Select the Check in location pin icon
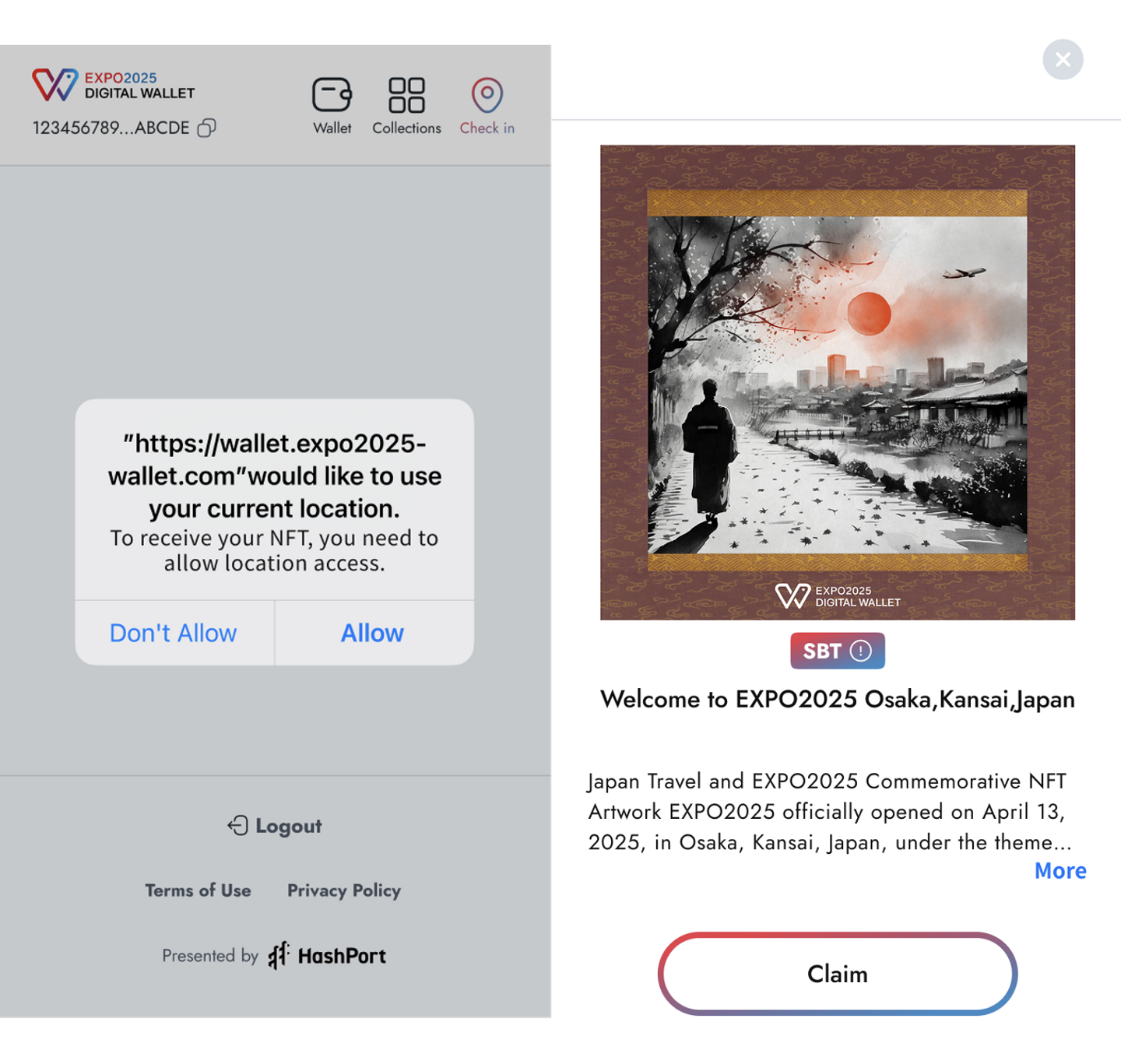Screen dimensions: 1121x1064 487,95
